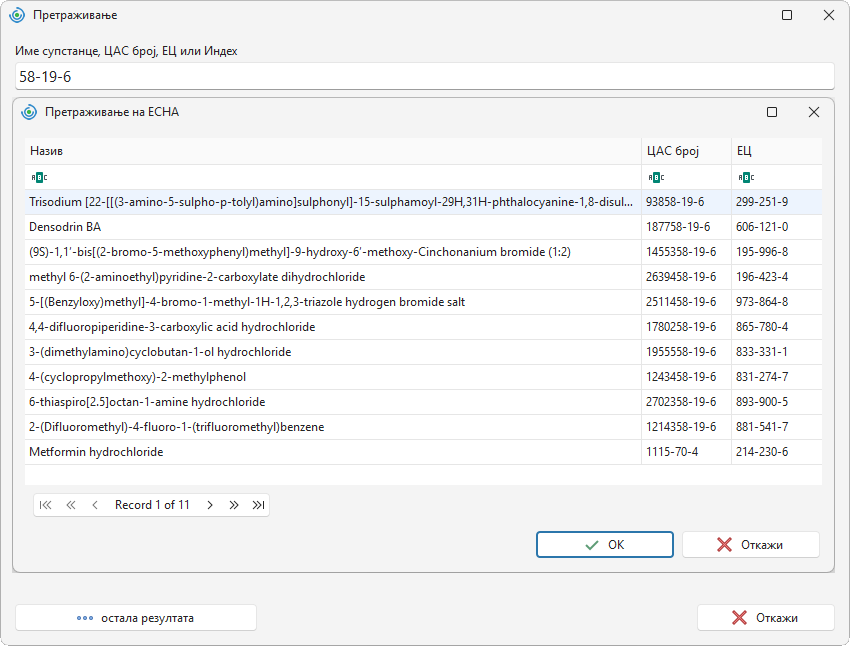Sort by the ЦАС број column header
This screenshot has width=850, height=646.
[686, 151]
